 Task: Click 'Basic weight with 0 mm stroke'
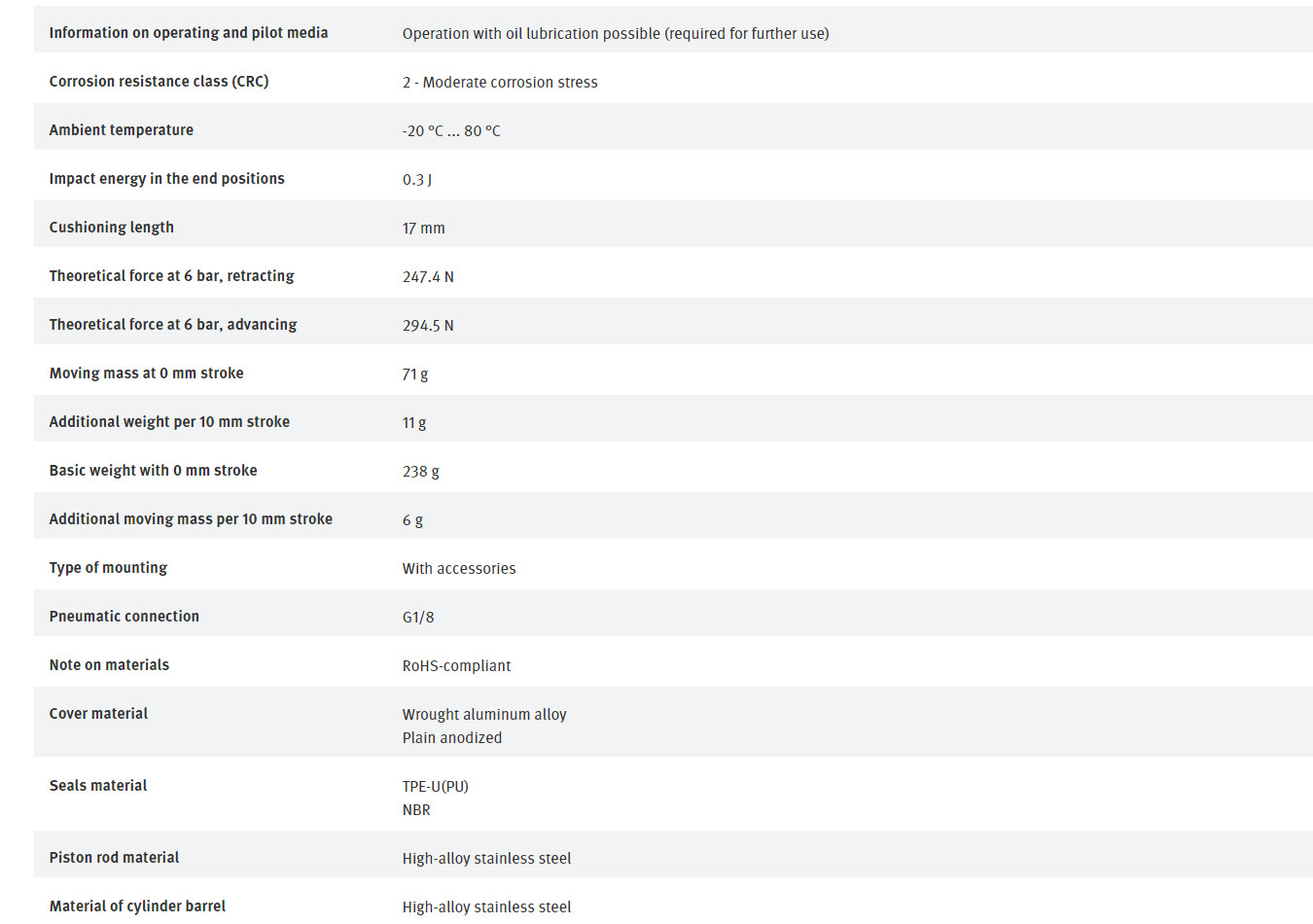point(154,471)
